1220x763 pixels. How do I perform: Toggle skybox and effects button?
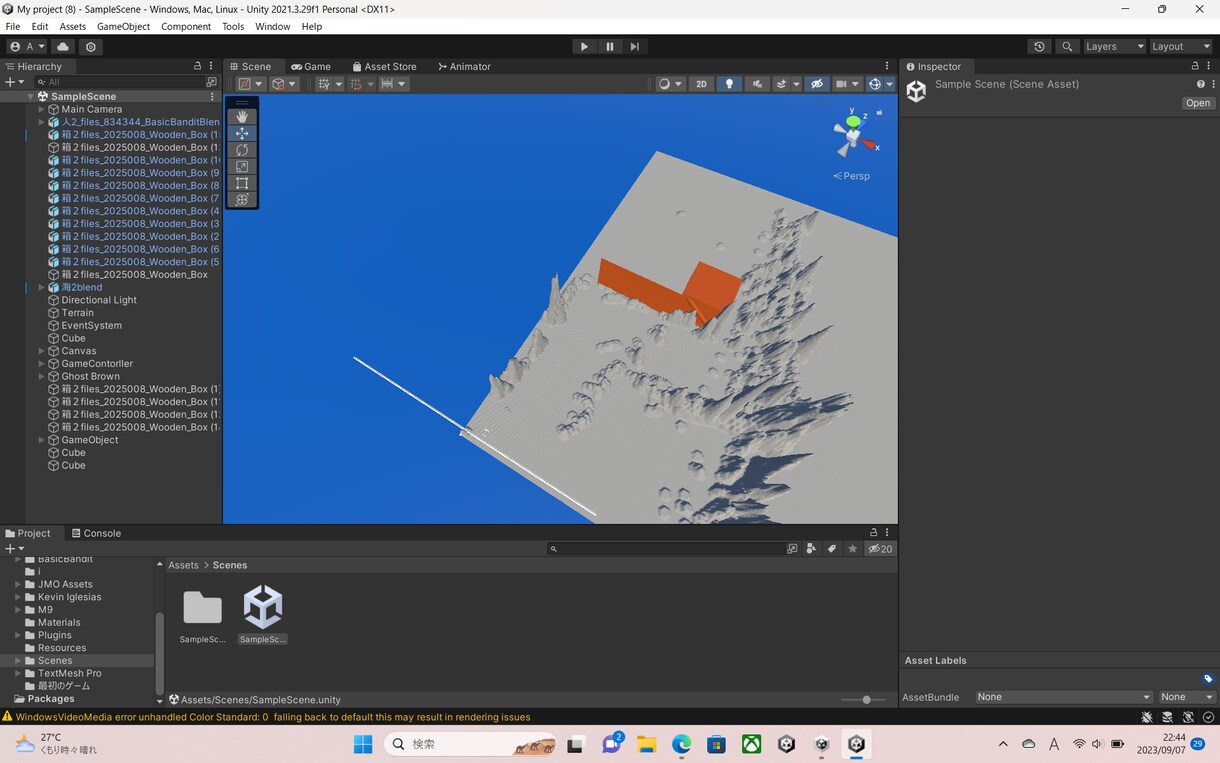[x=782, y=84]
